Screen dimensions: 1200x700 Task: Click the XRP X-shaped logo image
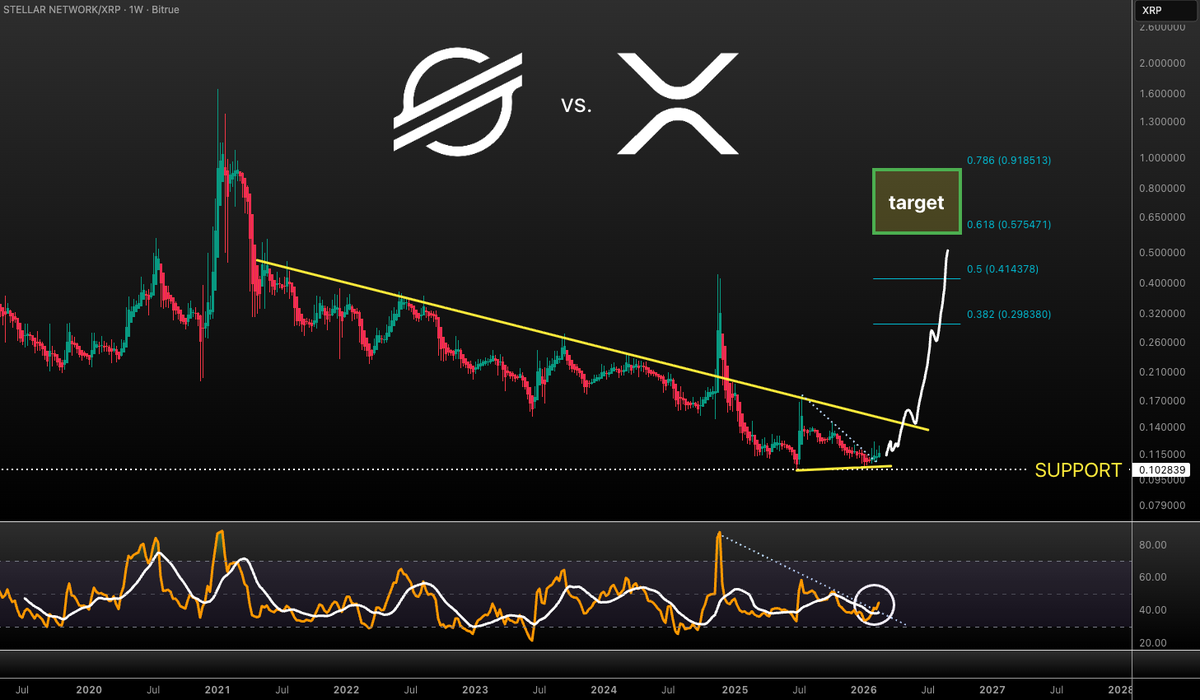click(678, 104)
